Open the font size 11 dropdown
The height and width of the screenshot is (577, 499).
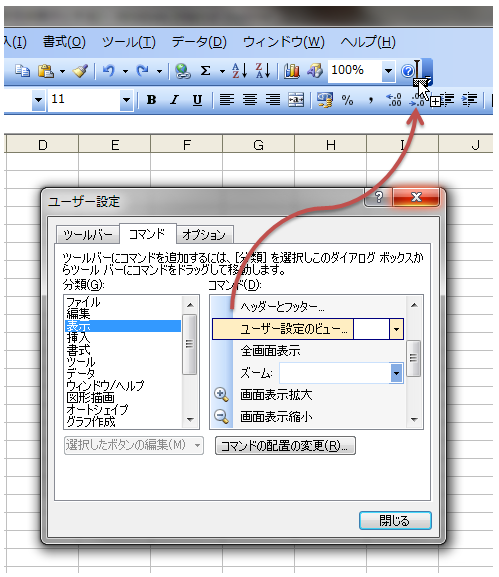(x=126, y=100)
